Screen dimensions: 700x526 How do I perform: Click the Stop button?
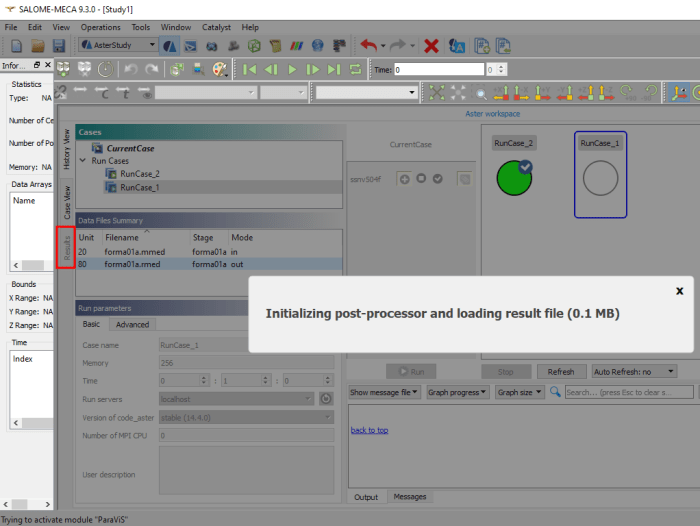point(505,372)
